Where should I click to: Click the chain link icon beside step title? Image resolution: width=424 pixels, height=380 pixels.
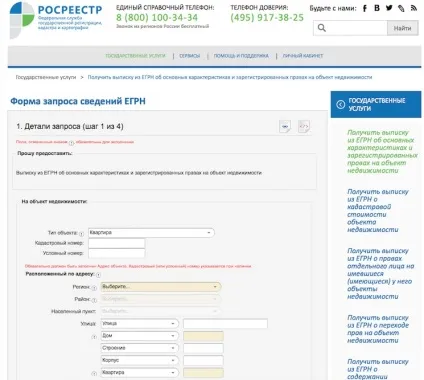(285, 127)
